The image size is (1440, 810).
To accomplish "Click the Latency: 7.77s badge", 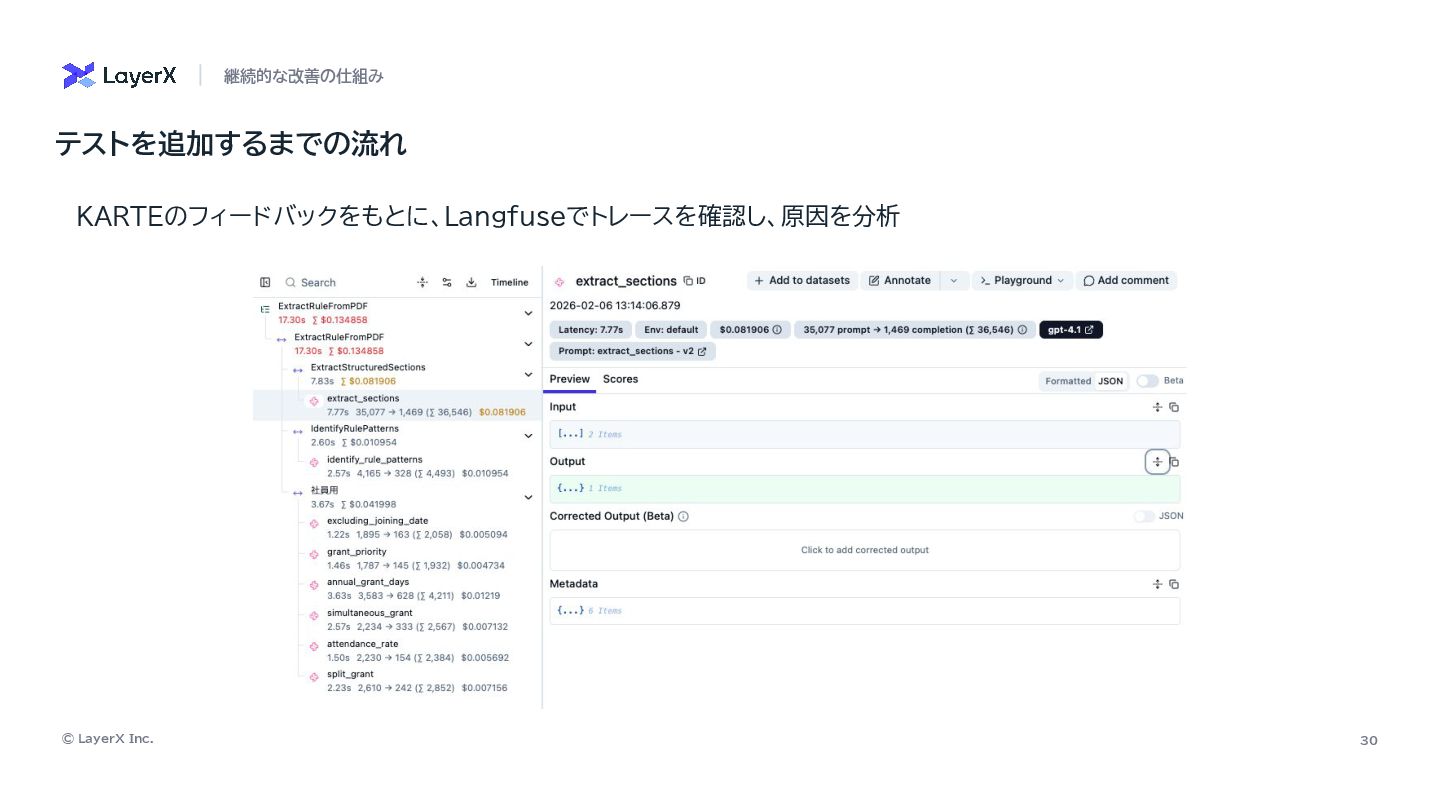I will [x=590, y=329].
